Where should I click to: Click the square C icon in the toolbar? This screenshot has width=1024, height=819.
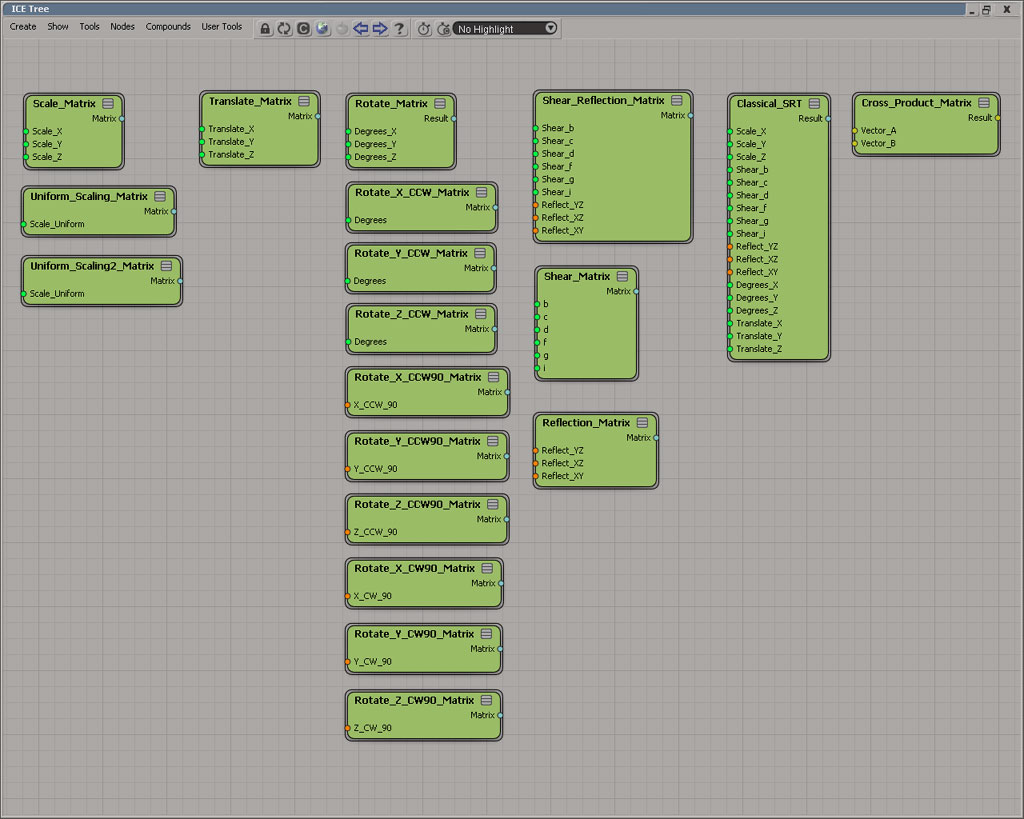tap(303, 29)
